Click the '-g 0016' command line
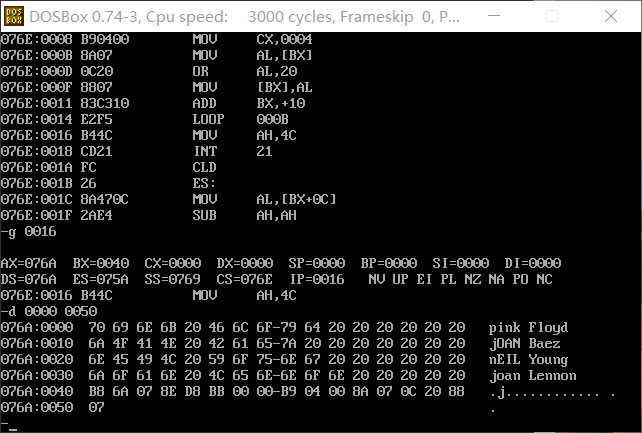 [29, 232]
